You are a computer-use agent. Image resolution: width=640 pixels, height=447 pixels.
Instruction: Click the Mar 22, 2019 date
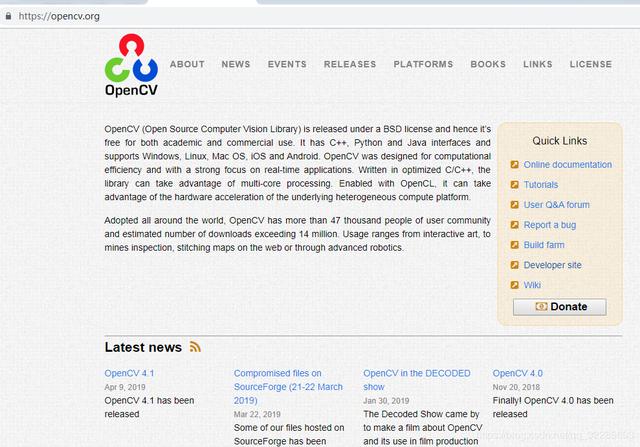click(x=257, y=414)
